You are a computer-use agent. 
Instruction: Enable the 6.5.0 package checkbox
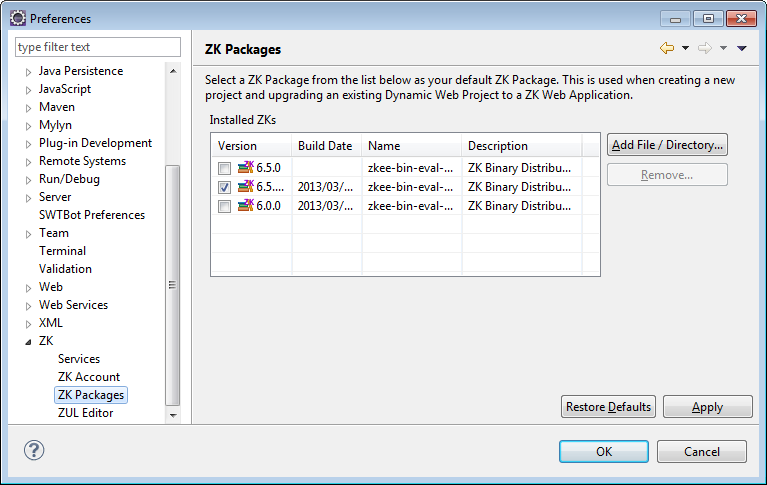pos(225,168)
